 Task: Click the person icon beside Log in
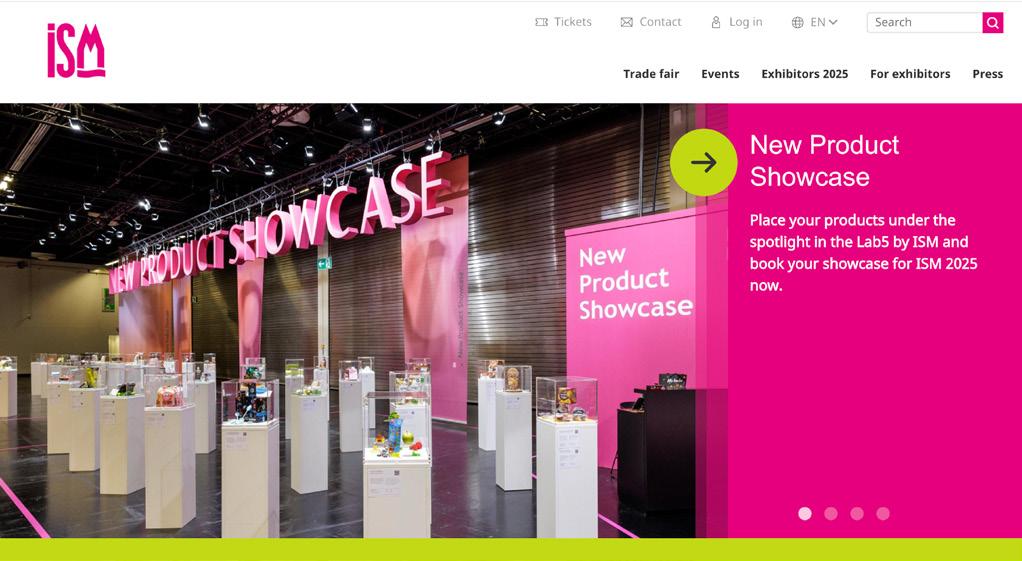tap(716, 22)
